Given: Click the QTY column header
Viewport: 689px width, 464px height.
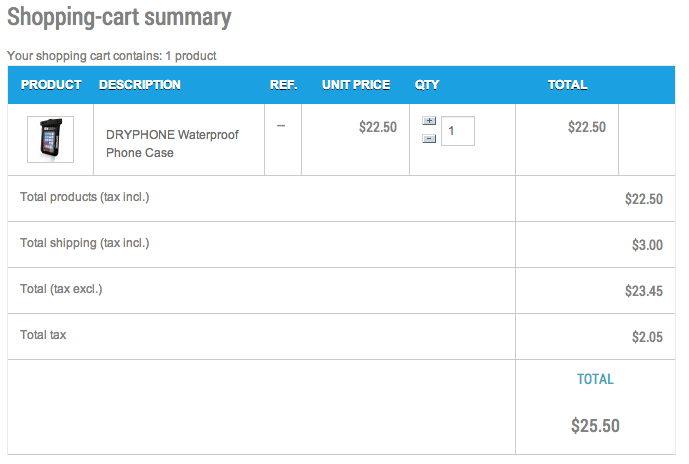Looking at the screenshot, I should click(x=427, y=85).
